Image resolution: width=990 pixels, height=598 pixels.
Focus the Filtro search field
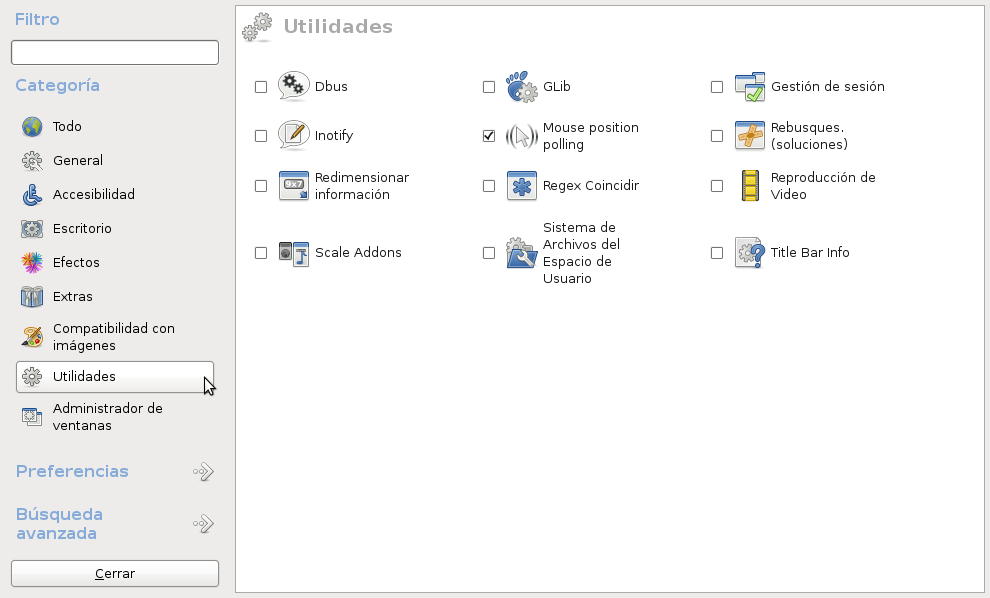[115, 52]
